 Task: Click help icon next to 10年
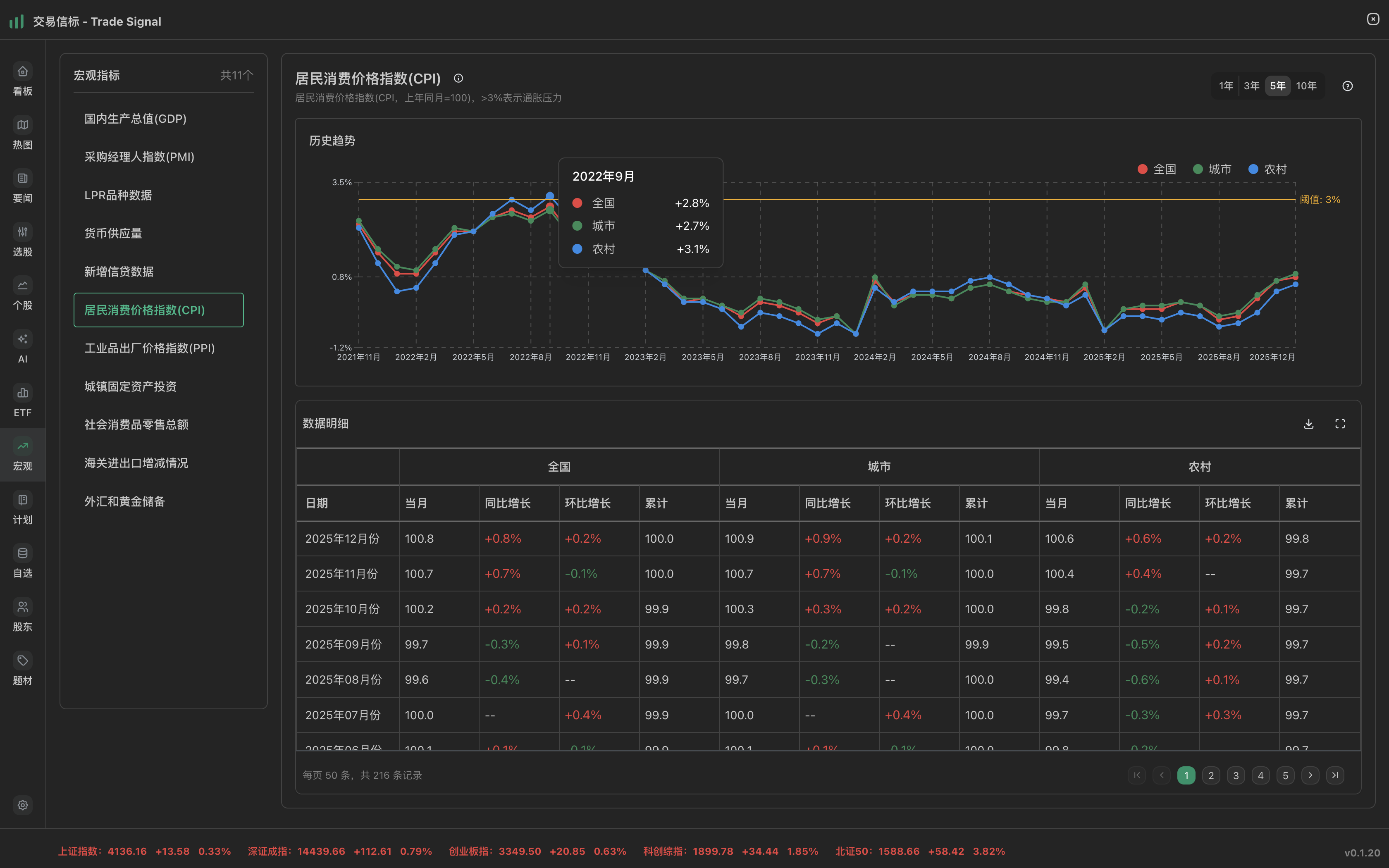coord(1348,86)
